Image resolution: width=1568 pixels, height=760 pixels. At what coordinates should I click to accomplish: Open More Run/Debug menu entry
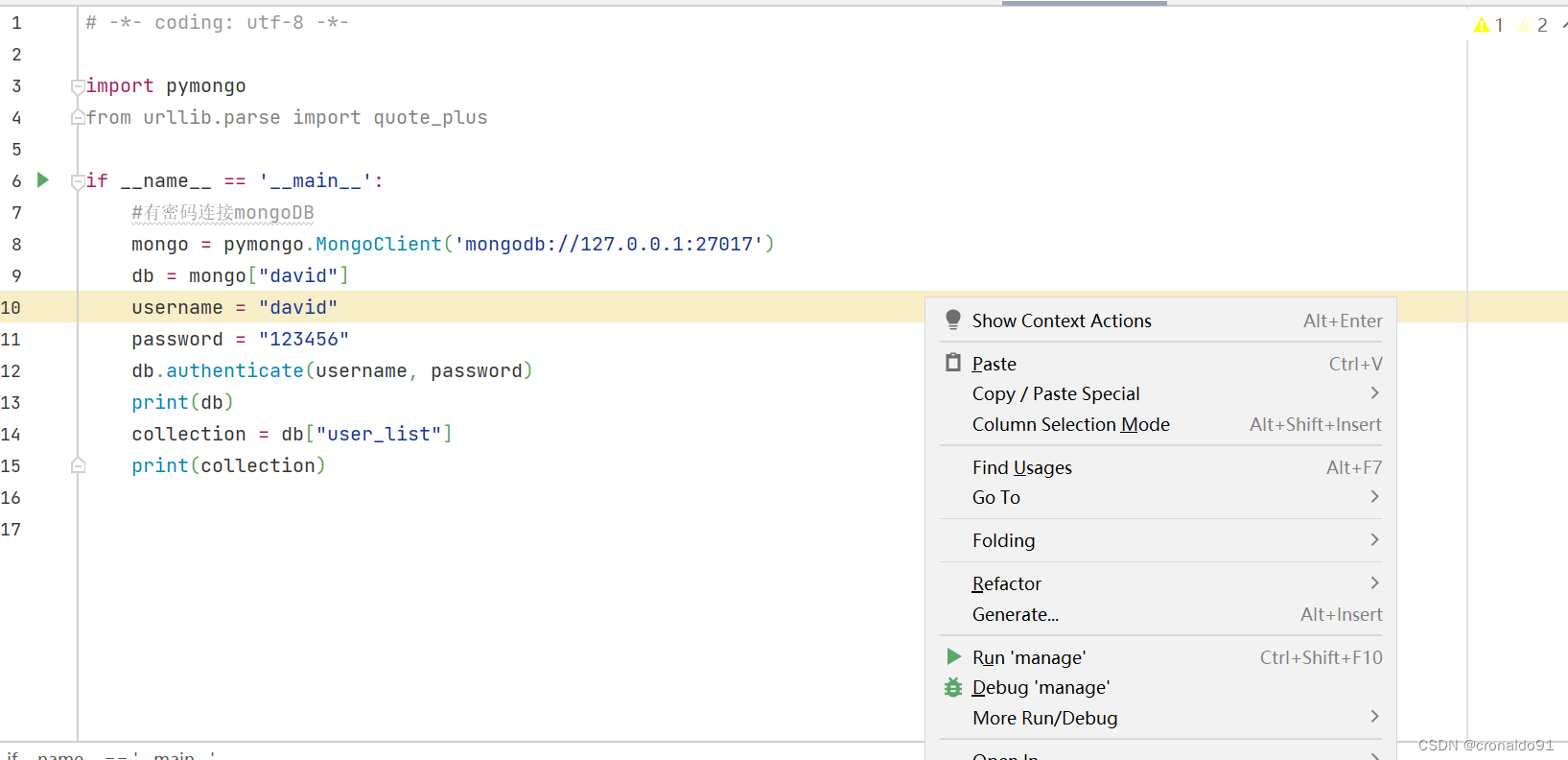pos(1160,718)
